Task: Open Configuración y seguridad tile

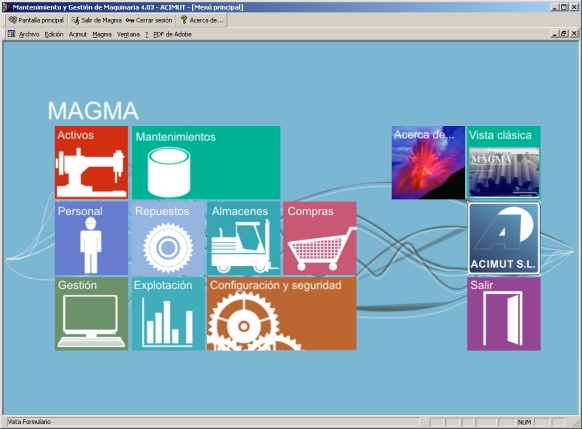Action: click(x=282, y=314)
